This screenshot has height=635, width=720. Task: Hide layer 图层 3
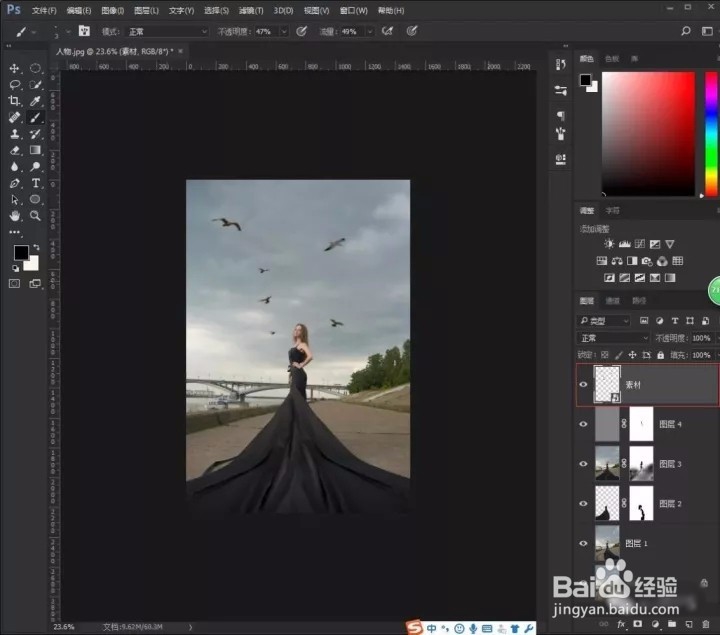(x=583, y=464)
